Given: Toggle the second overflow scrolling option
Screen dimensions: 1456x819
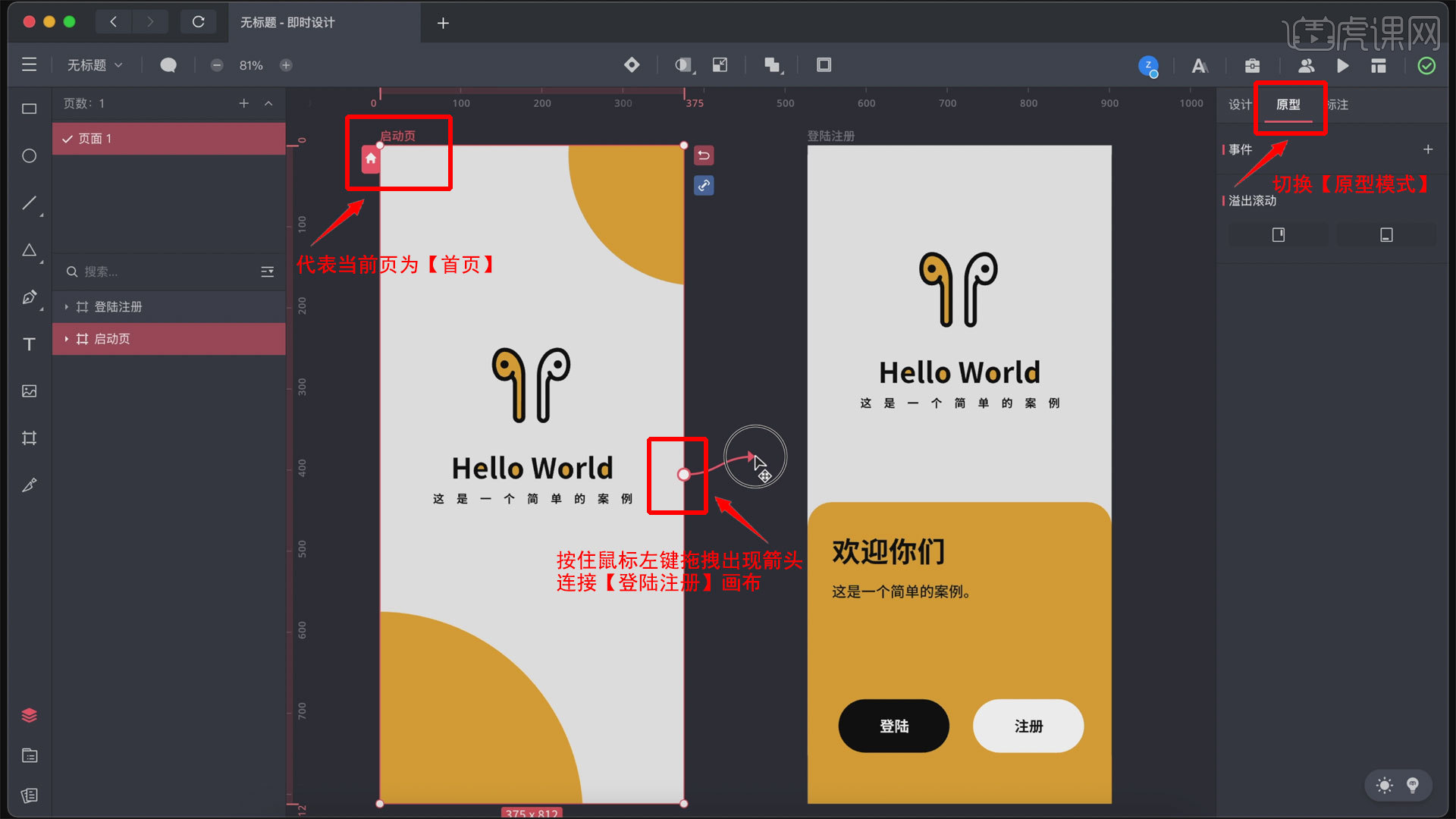Looking at the screenshot, I should point(1386,235).
